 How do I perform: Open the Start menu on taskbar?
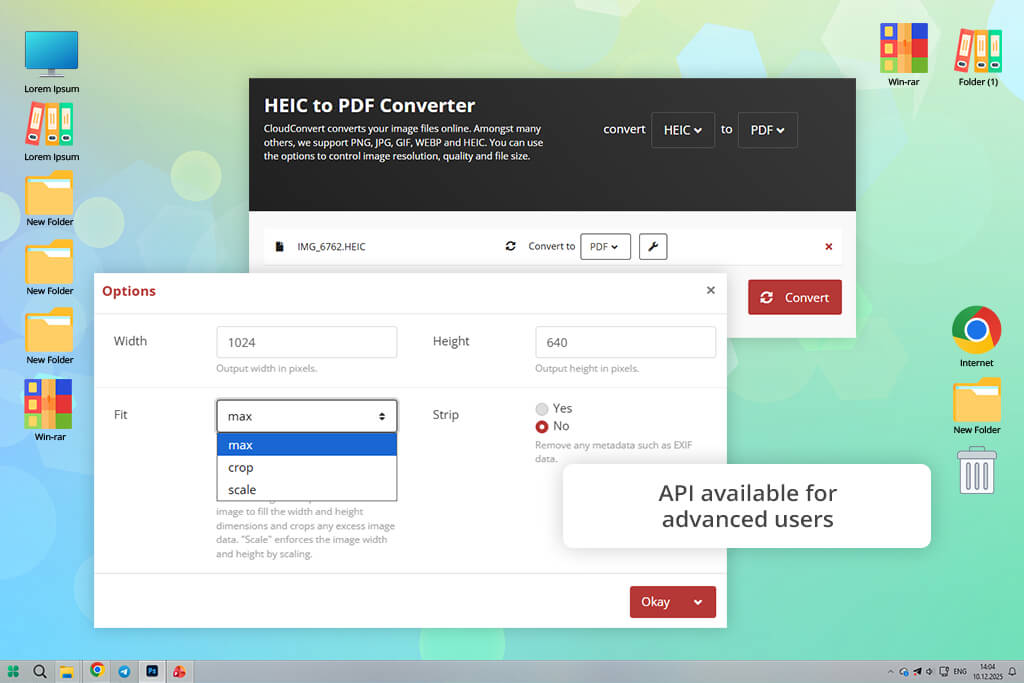tap(13, 671)
